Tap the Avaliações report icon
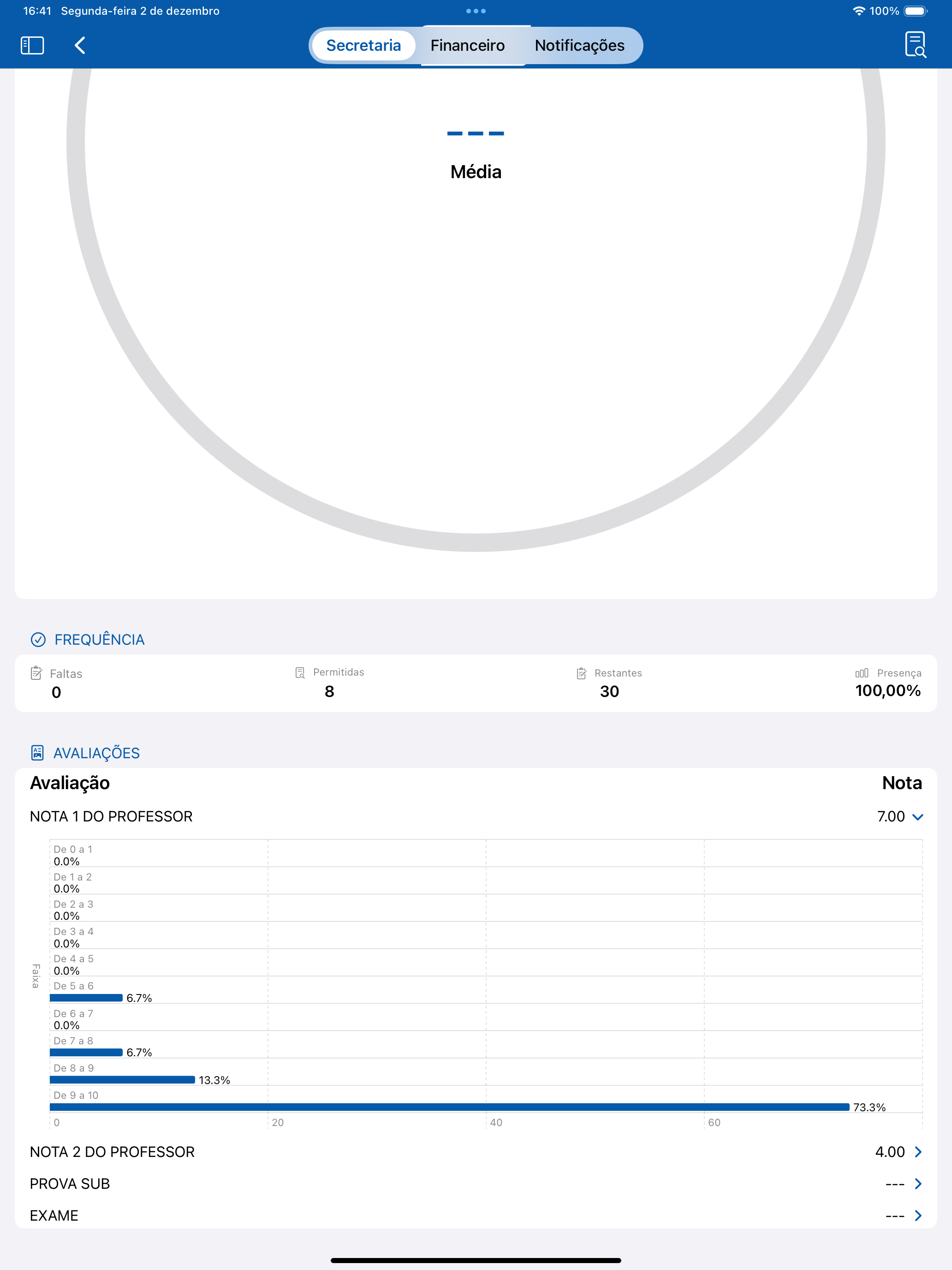The image size is (952, 1270). [x=37, y=753]
